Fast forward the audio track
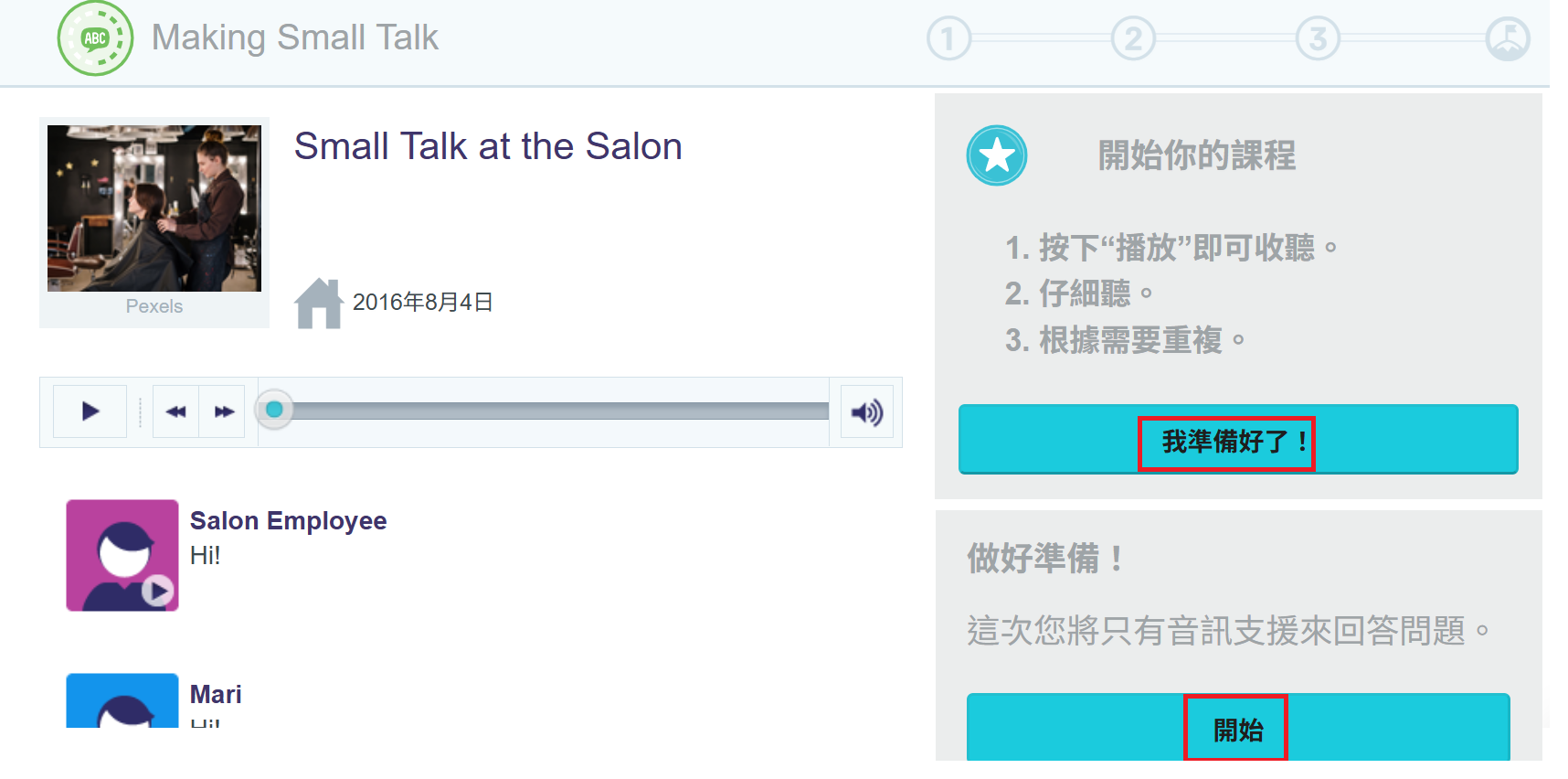The height and width of the screenshot is (779, 1568). point(224,411)
